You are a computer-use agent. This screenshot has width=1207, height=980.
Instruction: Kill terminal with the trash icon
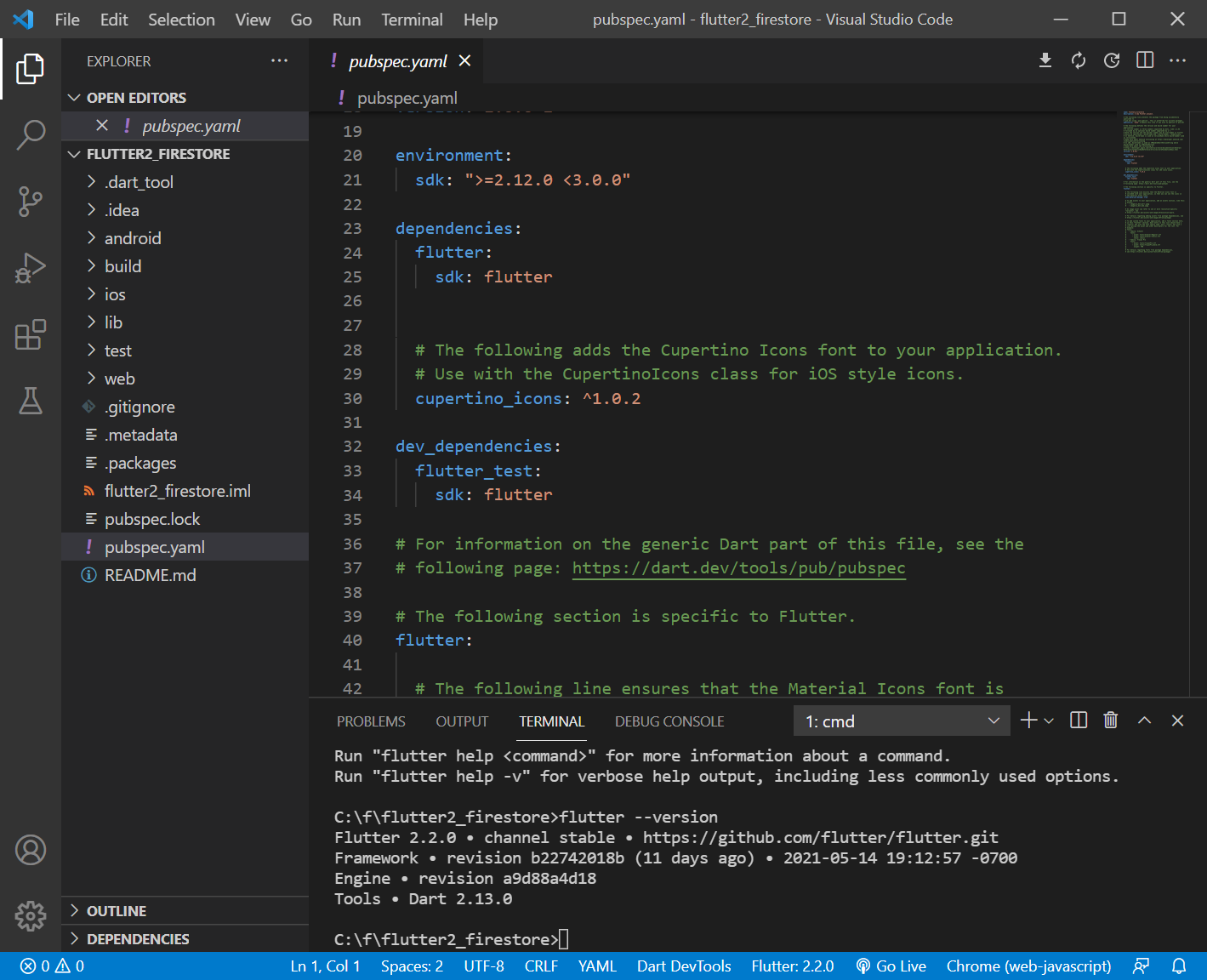(x=1110, y=721)
